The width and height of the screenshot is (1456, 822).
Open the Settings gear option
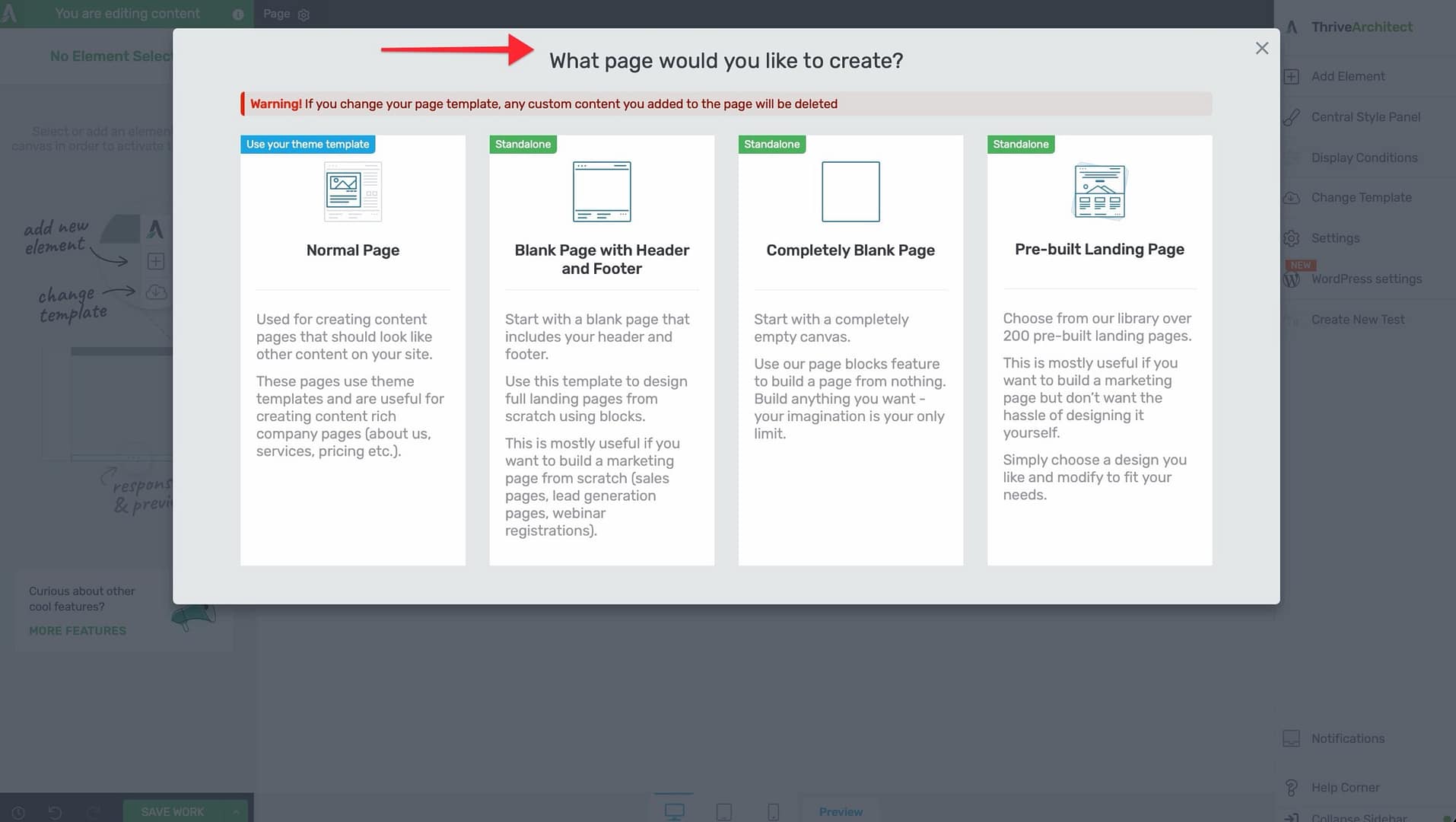tap(1334, 238)
